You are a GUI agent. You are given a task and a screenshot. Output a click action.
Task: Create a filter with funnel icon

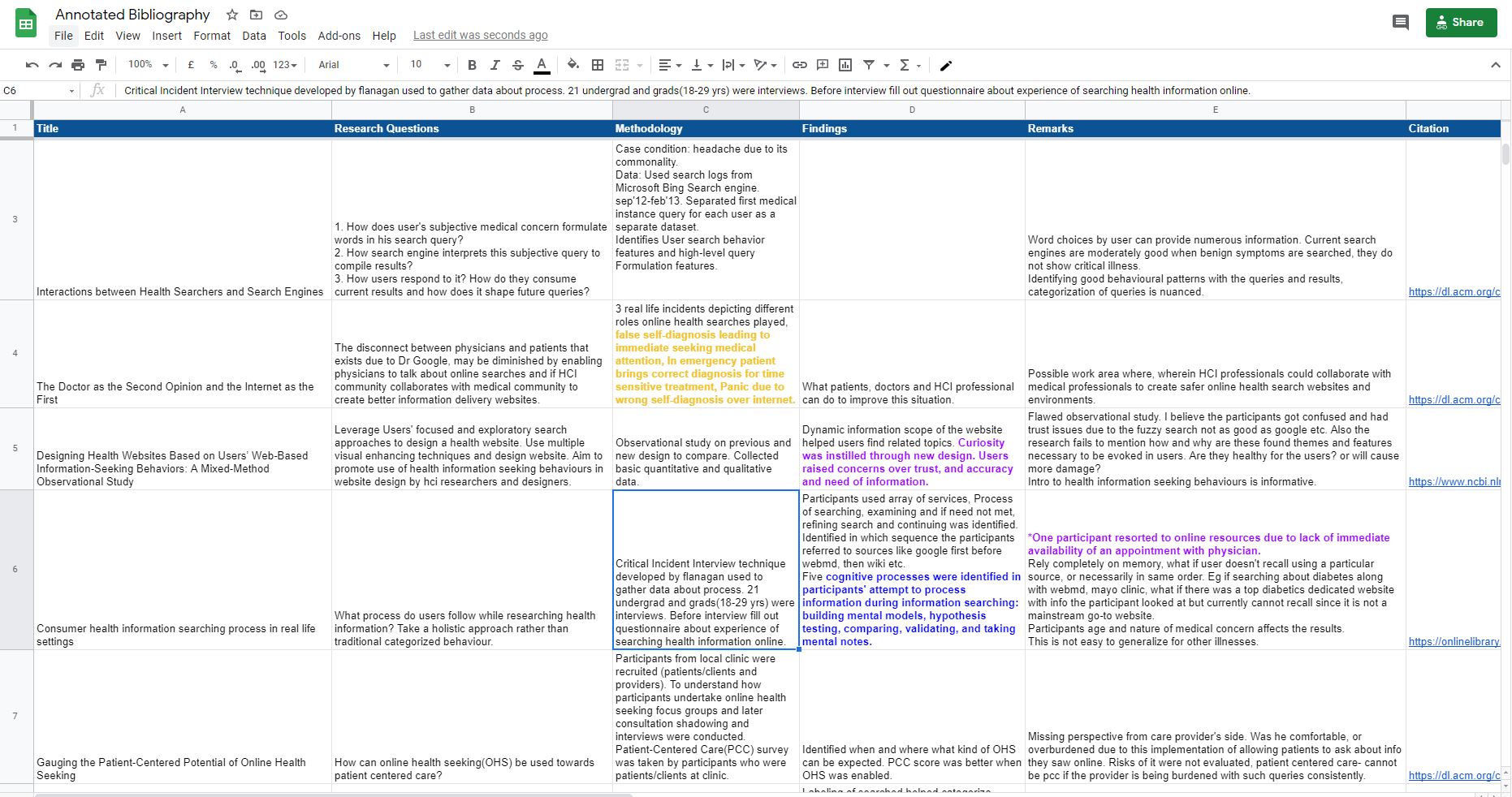point(869,65)
